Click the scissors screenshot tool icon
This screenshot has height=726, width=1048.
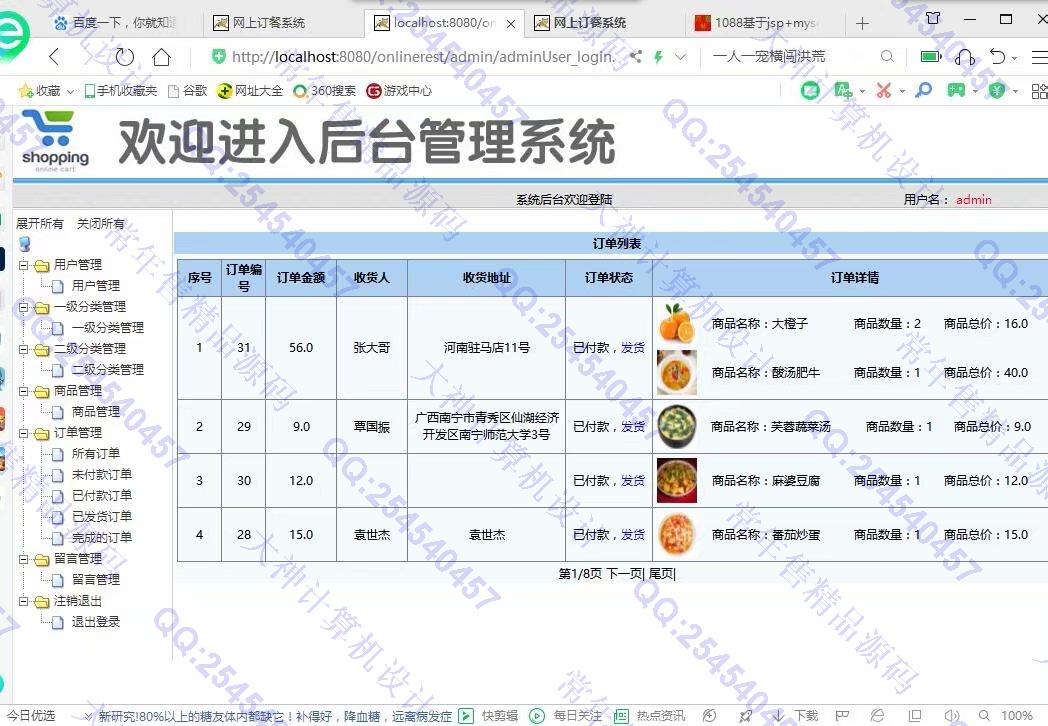click(x=884, y=90)
